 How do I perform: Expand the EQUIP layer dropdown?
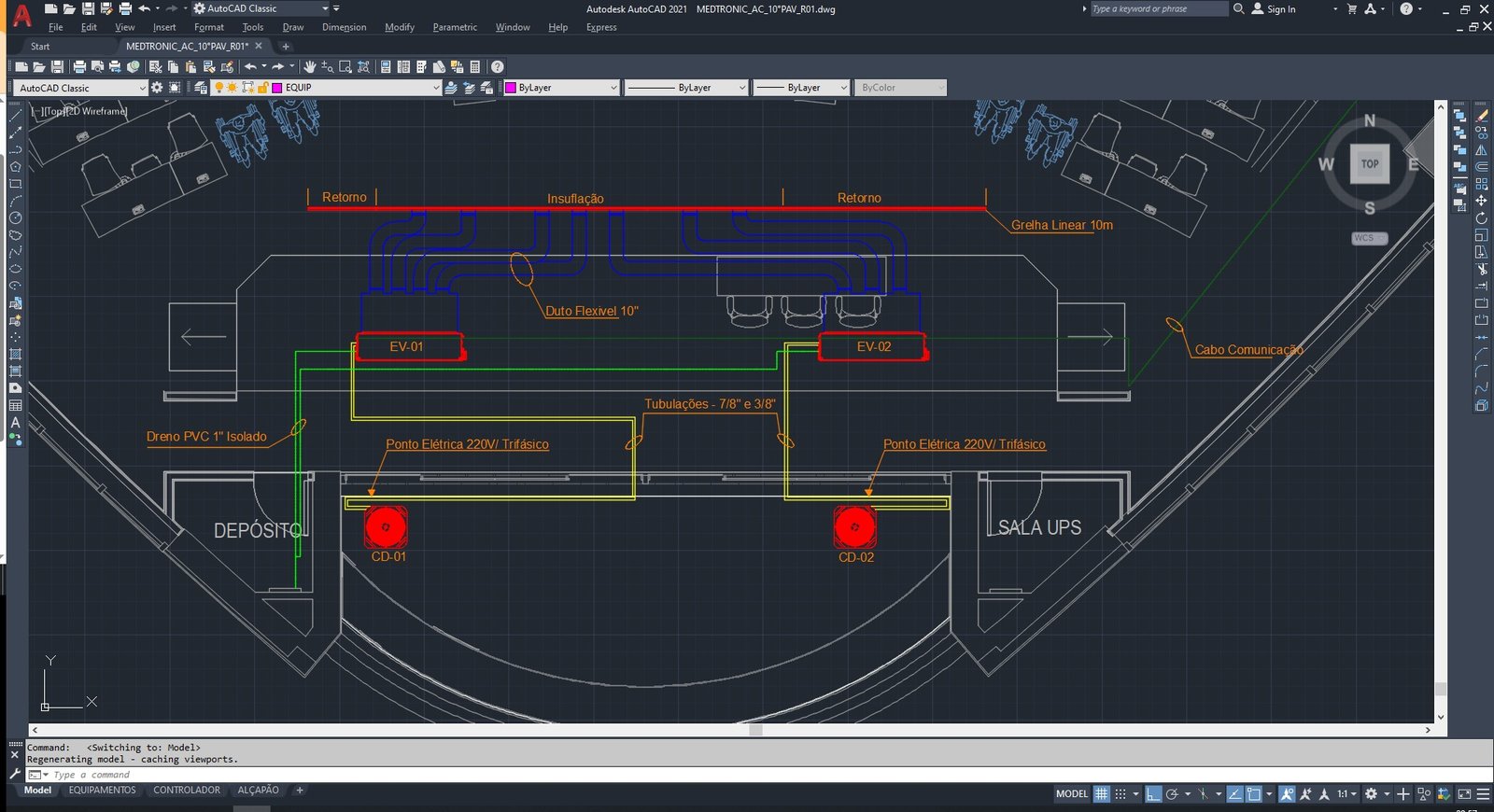point(435,88)
